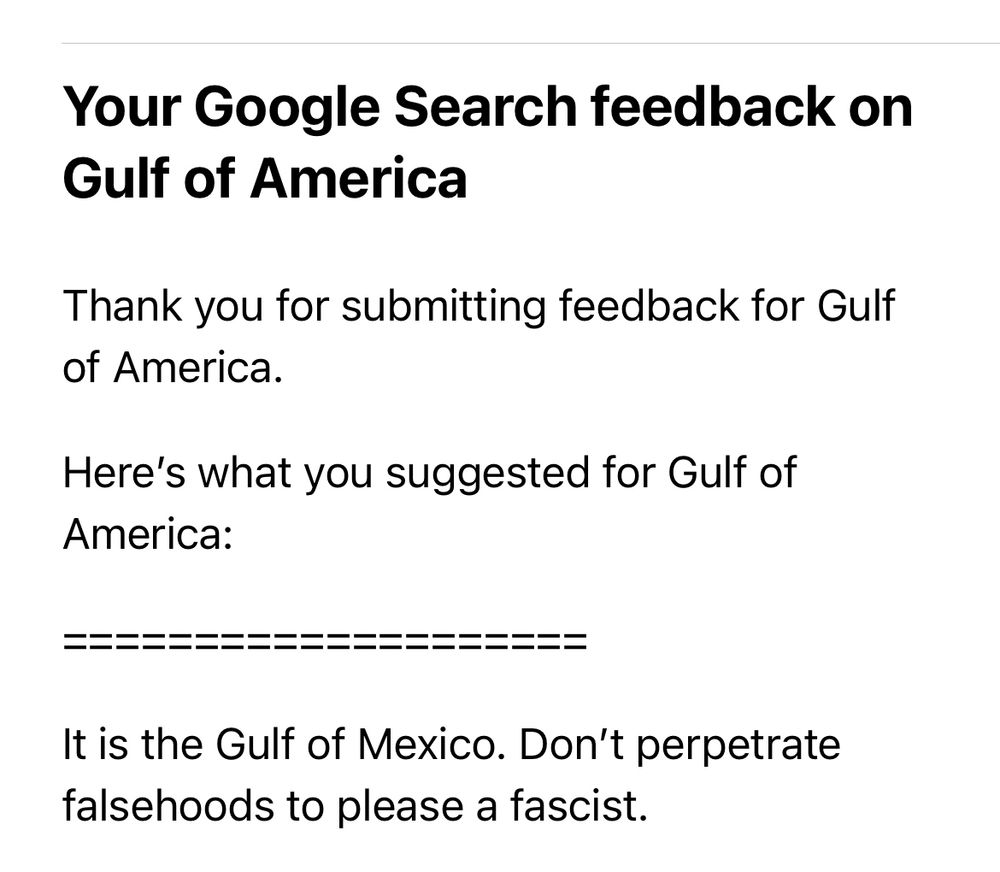Click the email subject heading

(487, 141)
